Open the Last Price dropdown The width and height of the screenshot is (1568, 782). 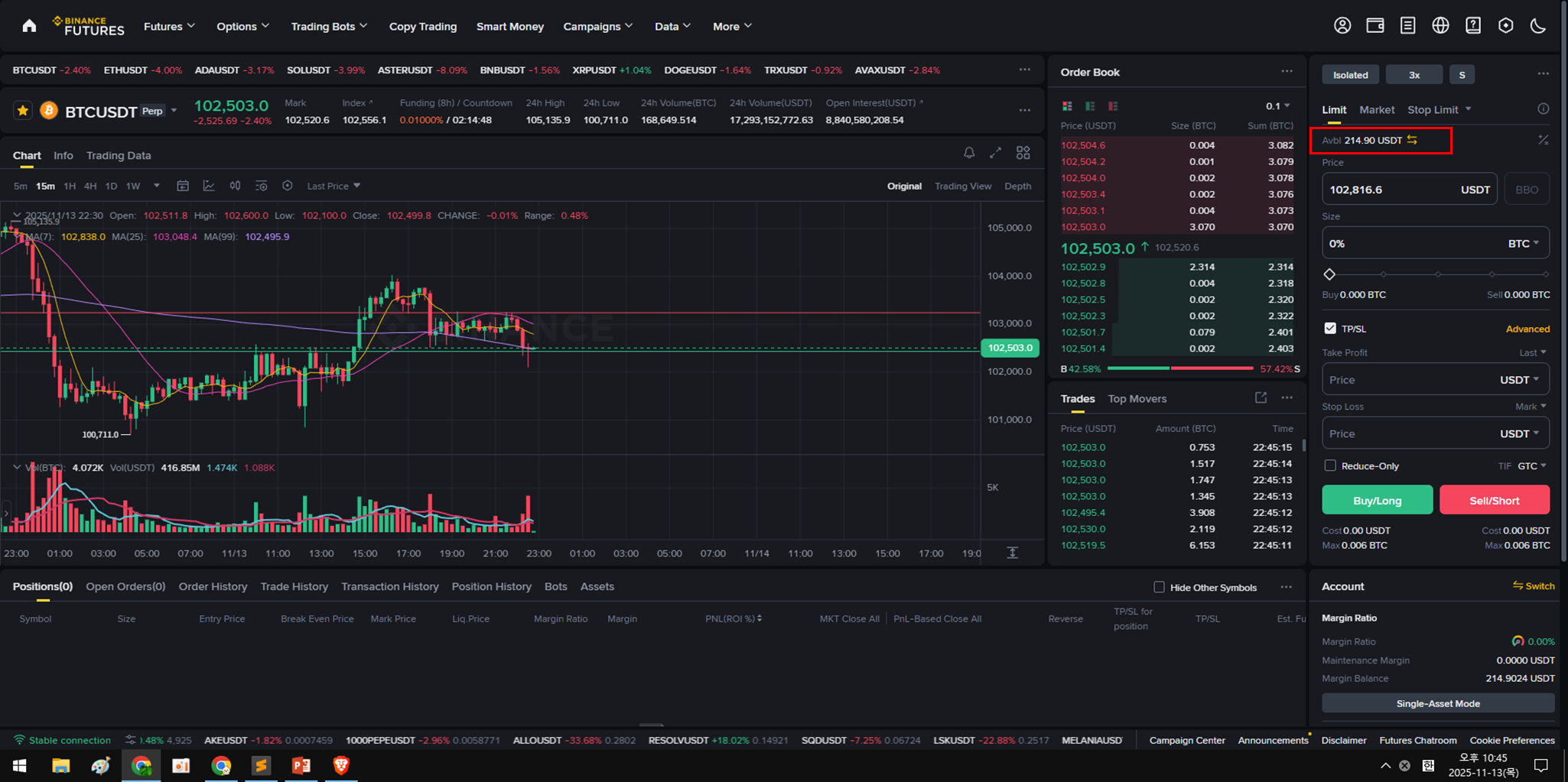click(333, 186)
